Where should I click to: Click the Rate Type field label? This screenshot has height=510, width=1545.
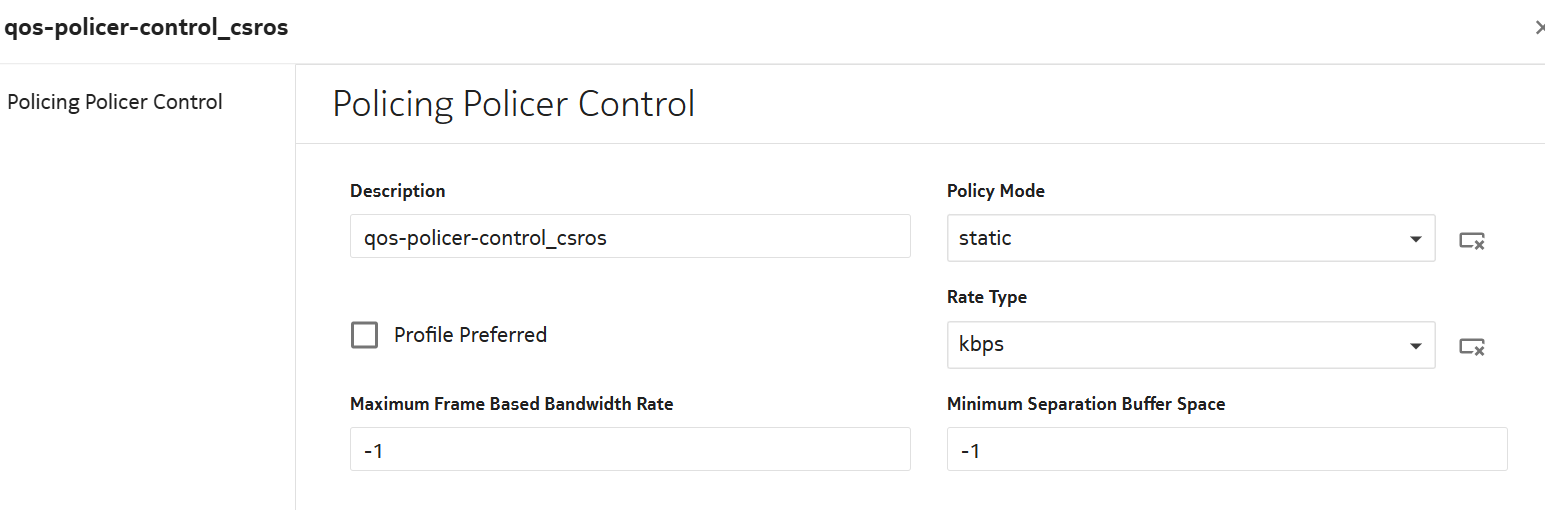[986, 297]
